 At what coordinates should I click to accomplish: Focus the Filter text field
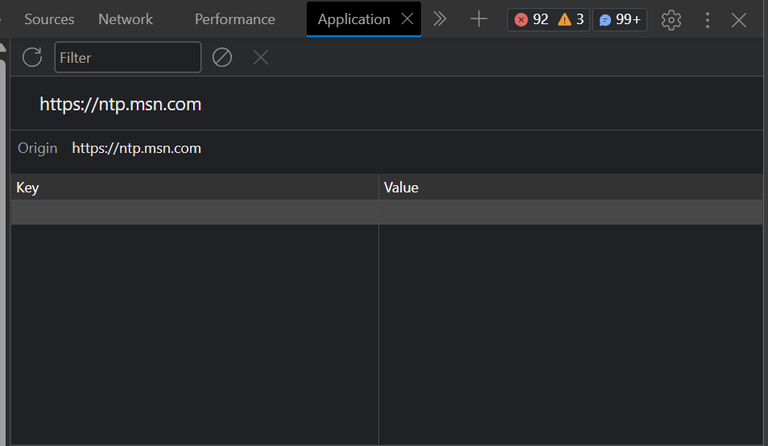(128, 57)
